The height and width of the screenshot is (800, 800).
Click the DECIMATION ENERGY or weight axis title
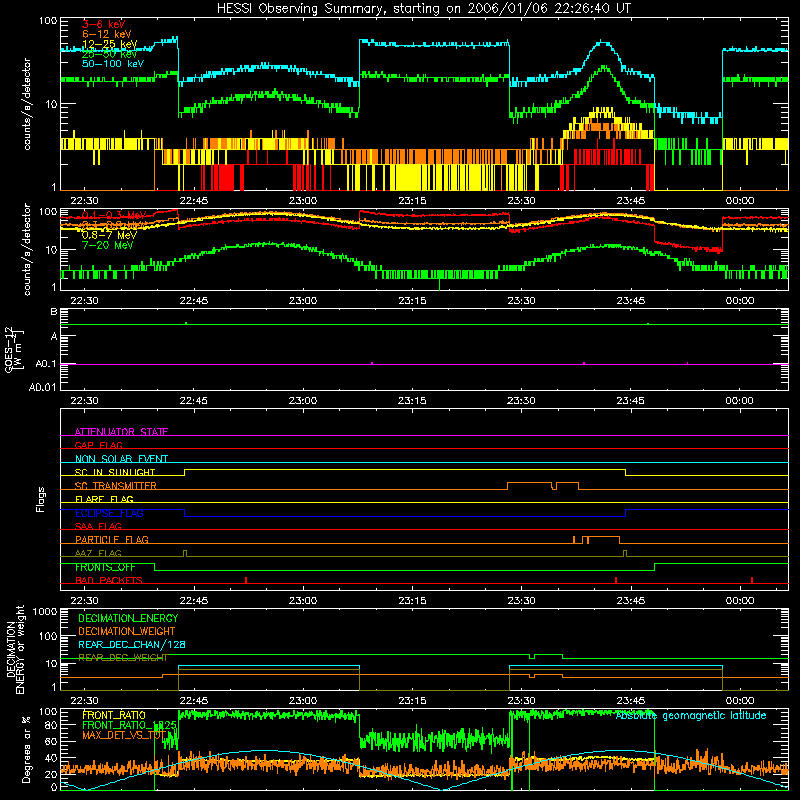(15, 649)
